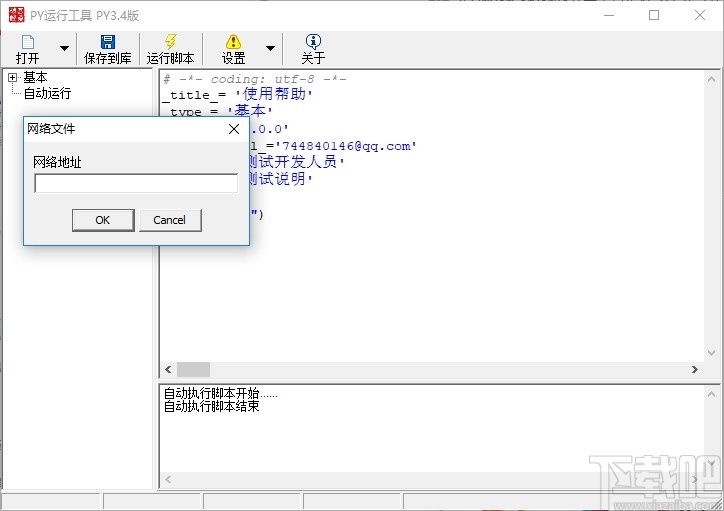This screenshot has height=511, width=724.
Task: Click the code editor scroll-left arrow
Action: [168, 369]
